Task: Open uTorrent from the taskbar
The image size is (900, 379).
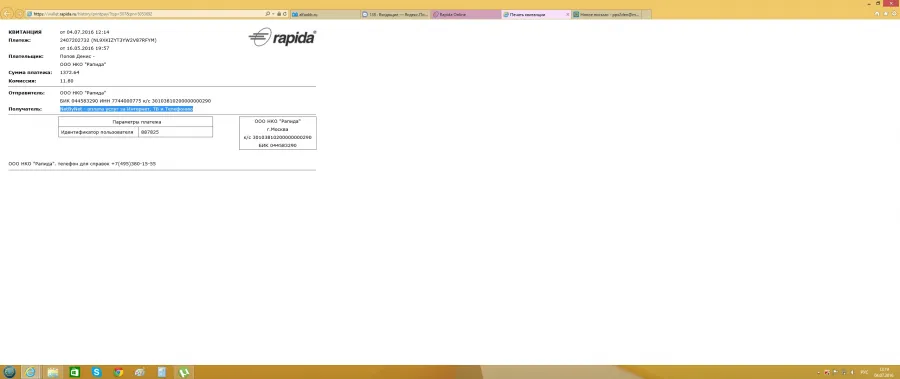Action: coord(184,372)
